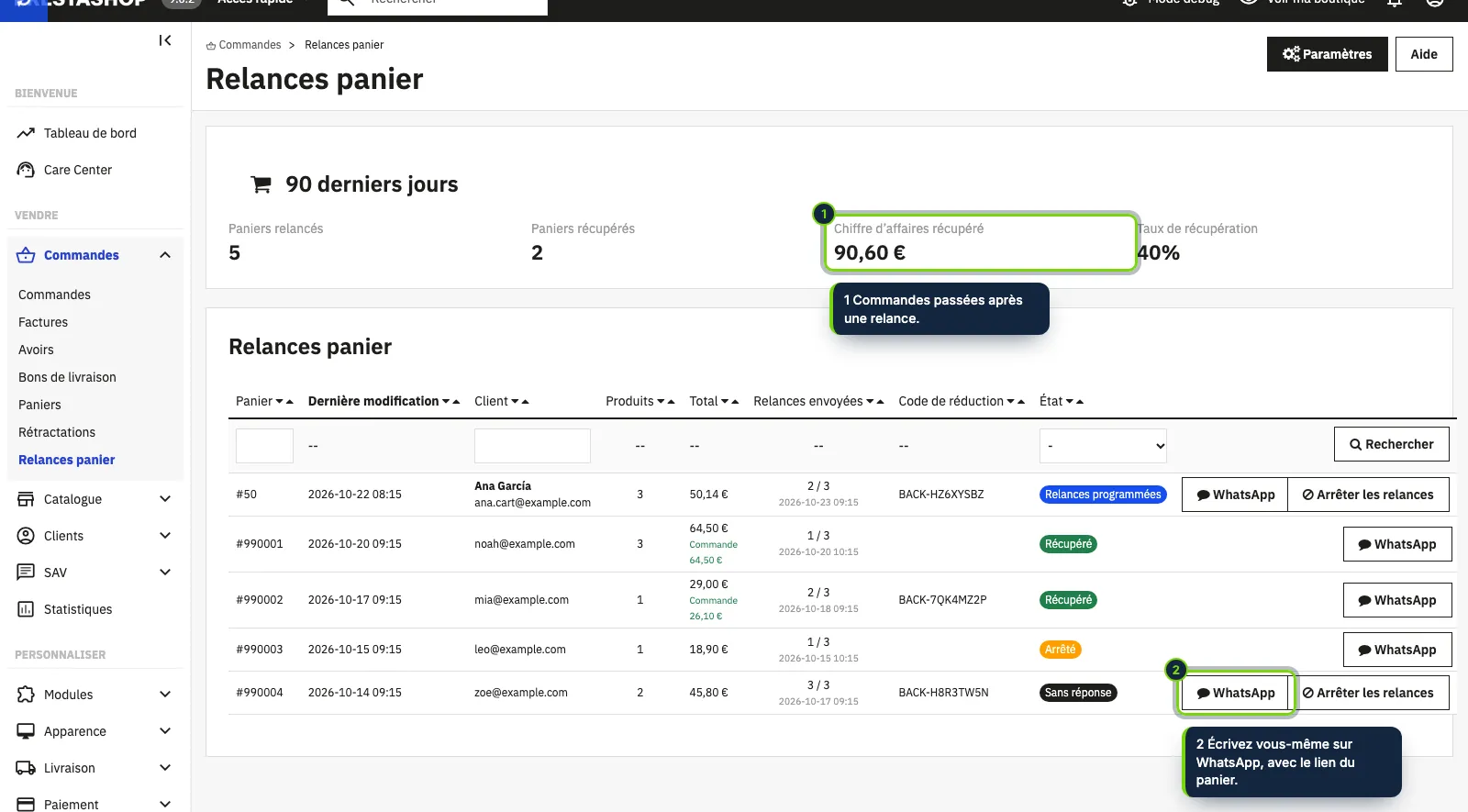Click the up sort arrow beside État

pos(1080,402)
